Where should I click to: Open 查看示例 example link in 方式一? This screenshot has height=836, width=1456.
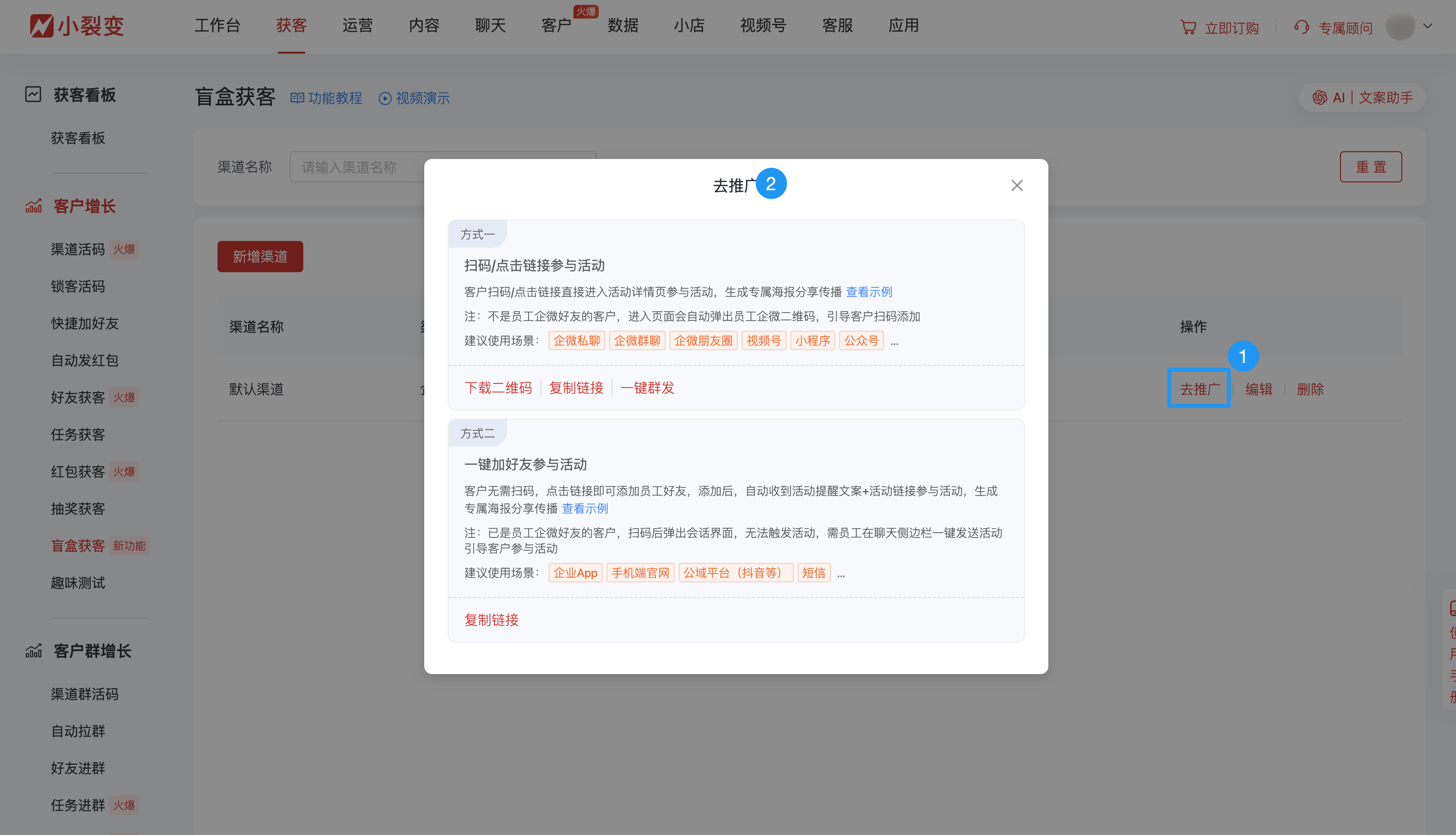(868, 292)
